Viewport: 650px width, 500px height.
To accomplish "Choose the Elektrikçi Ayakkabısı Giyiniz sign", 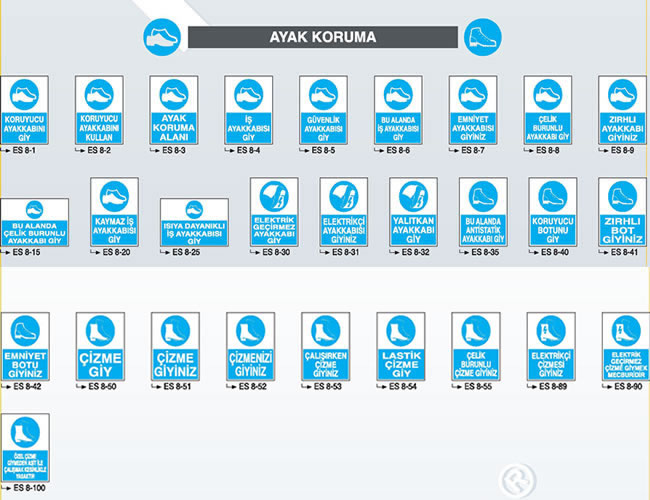I will coord(344,212).
